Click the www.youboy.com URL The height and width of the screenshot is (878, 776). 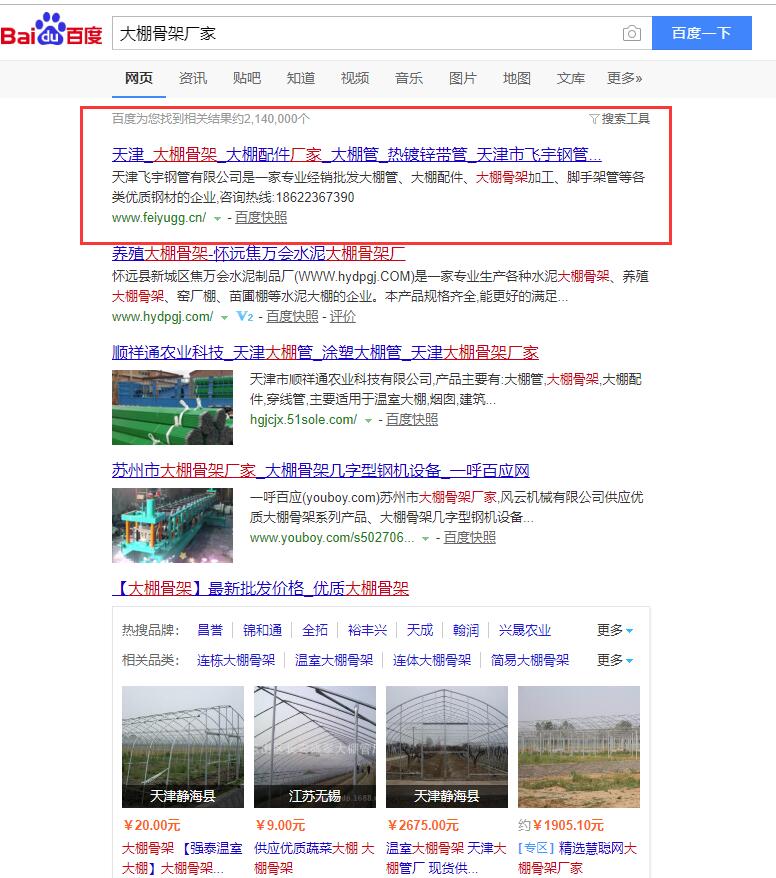pyautogui.click(x=332, y=538)
